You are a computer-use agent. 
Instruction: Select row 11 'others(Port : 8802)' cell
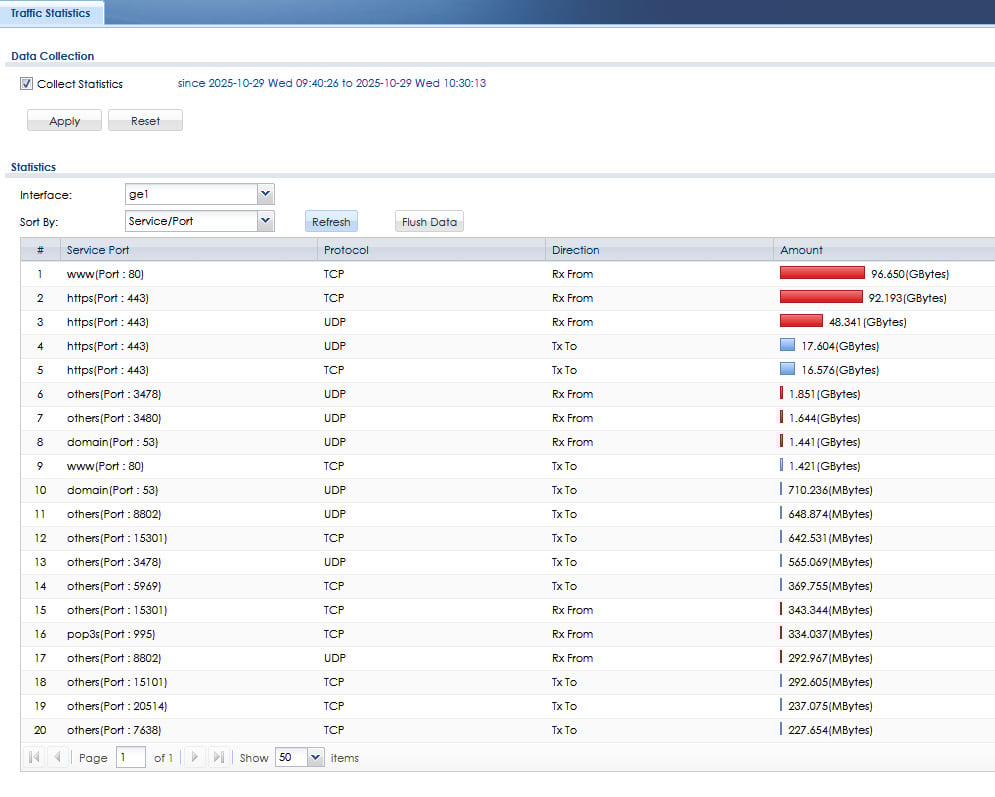pos(114,514)
